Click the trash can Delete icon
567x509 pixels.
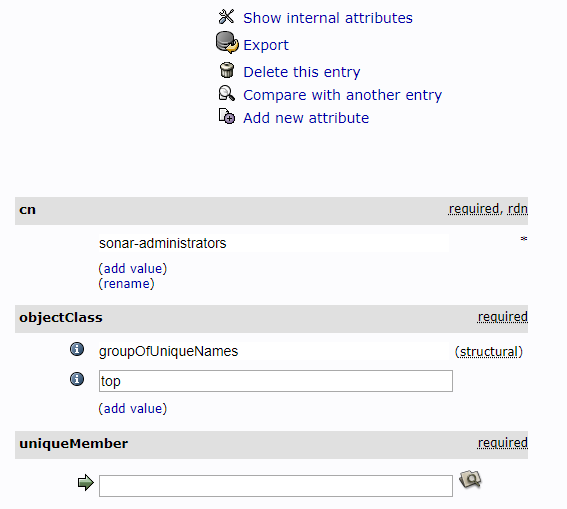[x=227, y=70]
